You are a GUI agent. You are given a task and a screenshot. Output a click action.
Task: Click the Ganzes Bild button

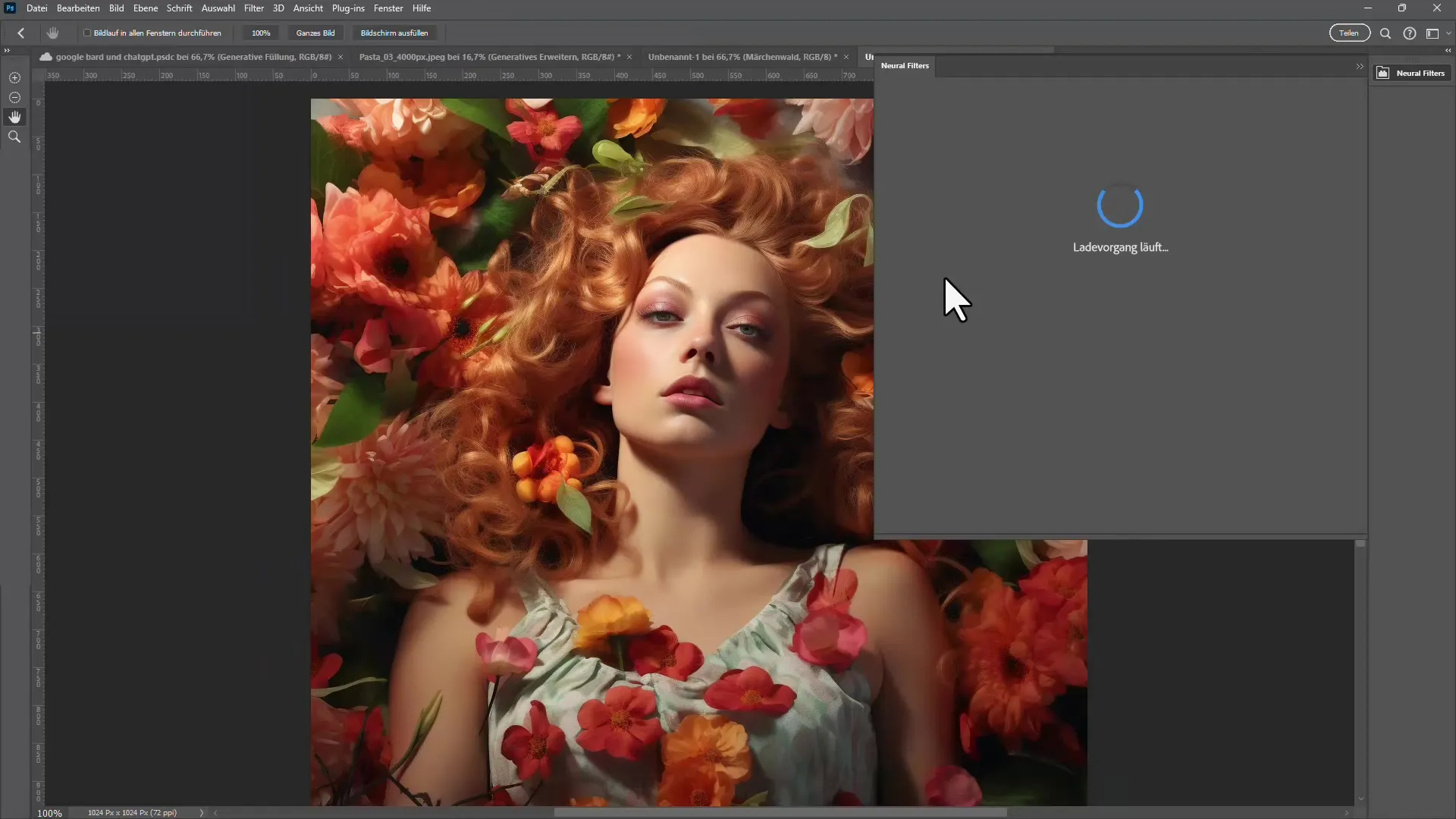coord(315,33)
